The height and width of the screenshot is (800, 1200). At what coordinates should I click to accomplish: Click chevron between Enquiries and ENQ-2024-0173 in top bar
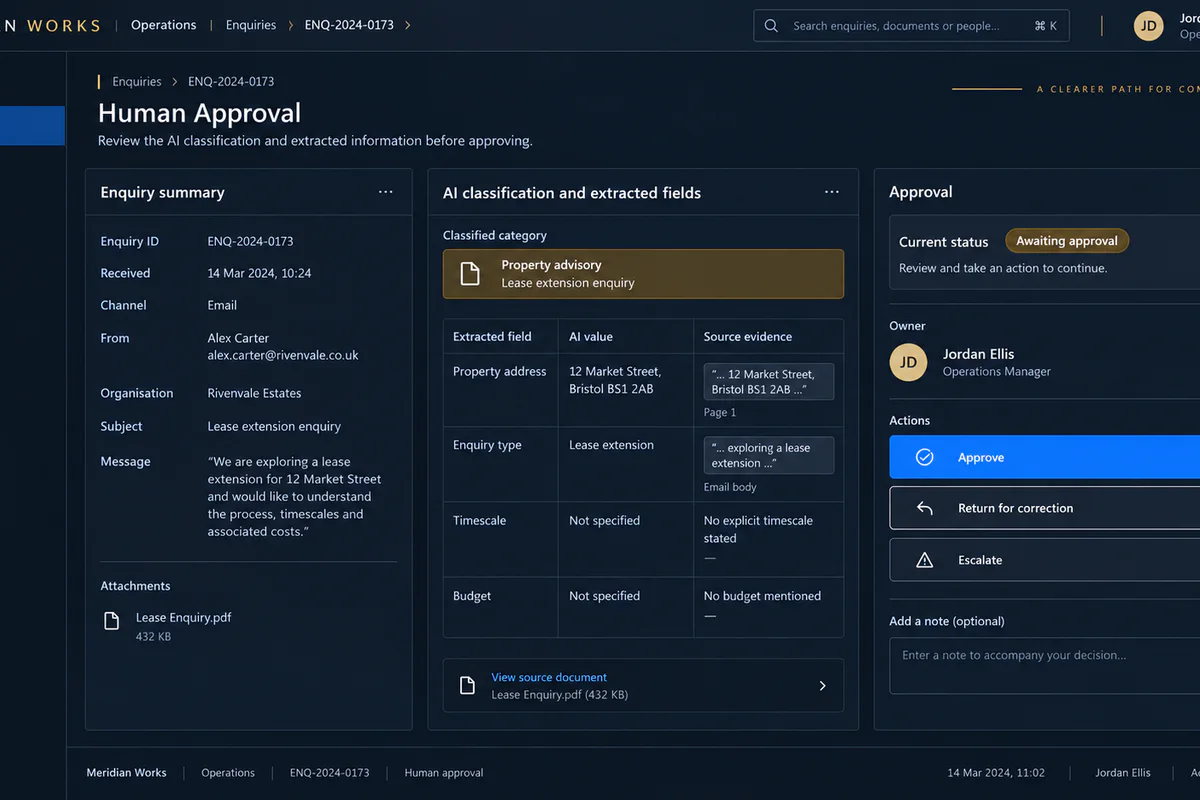[x=291, y=25]
